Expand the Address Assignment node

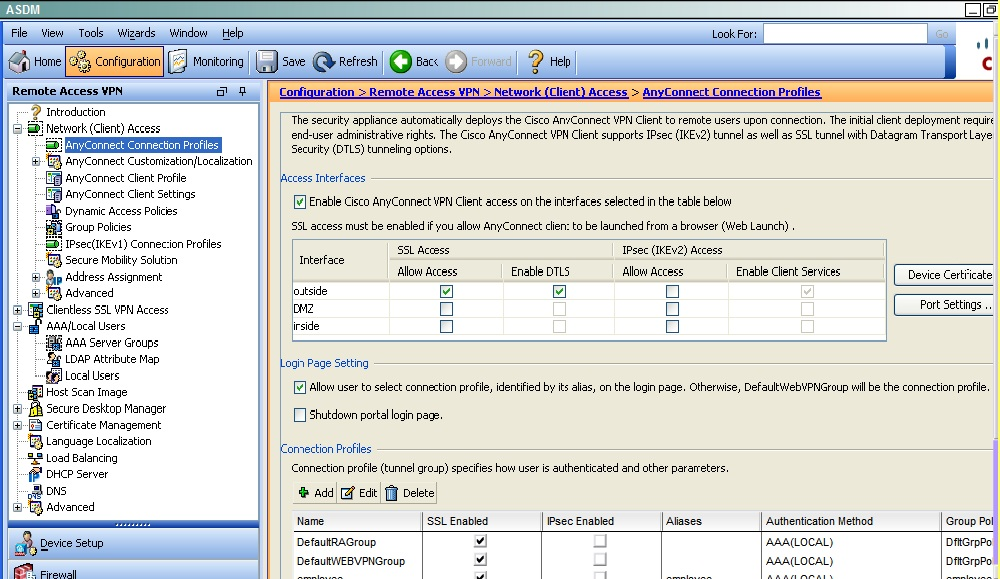tap(36, 277)
